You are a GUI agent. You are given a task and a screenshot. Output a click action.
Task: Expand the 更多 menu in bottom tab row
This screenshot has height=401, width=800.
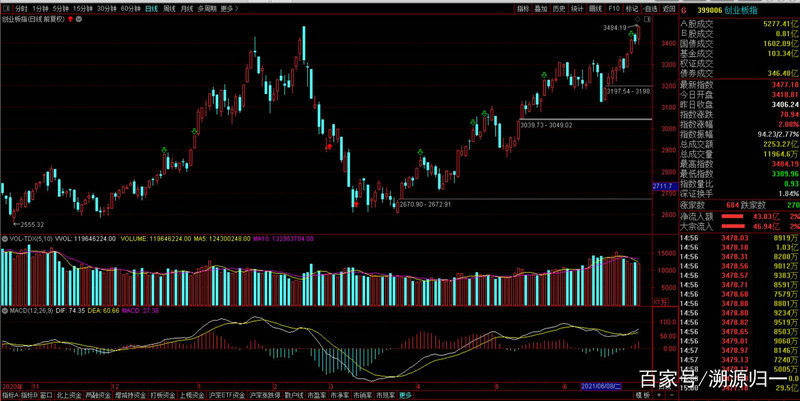[x=405, y=395]
